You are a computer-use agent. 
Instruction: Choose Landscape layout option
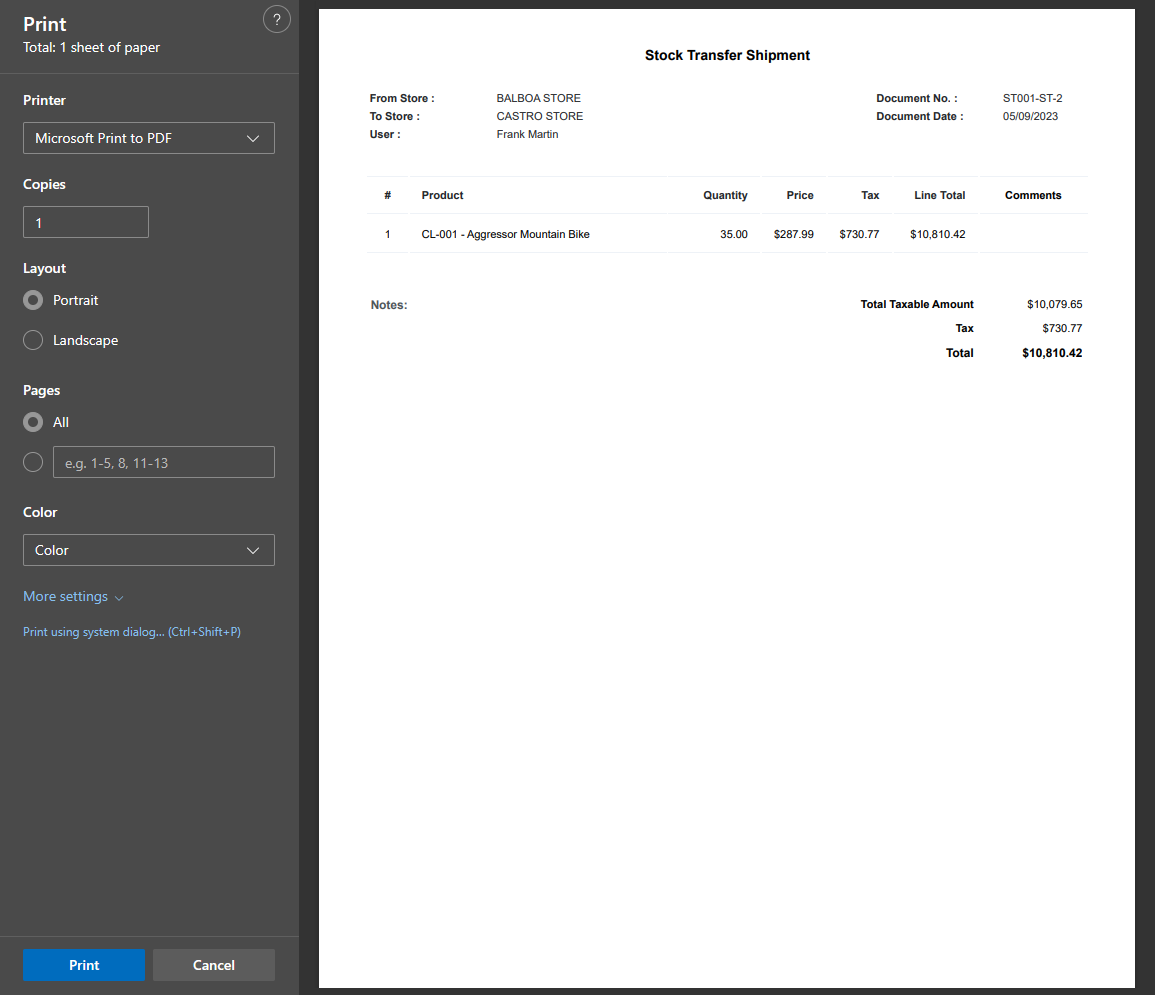33,340
